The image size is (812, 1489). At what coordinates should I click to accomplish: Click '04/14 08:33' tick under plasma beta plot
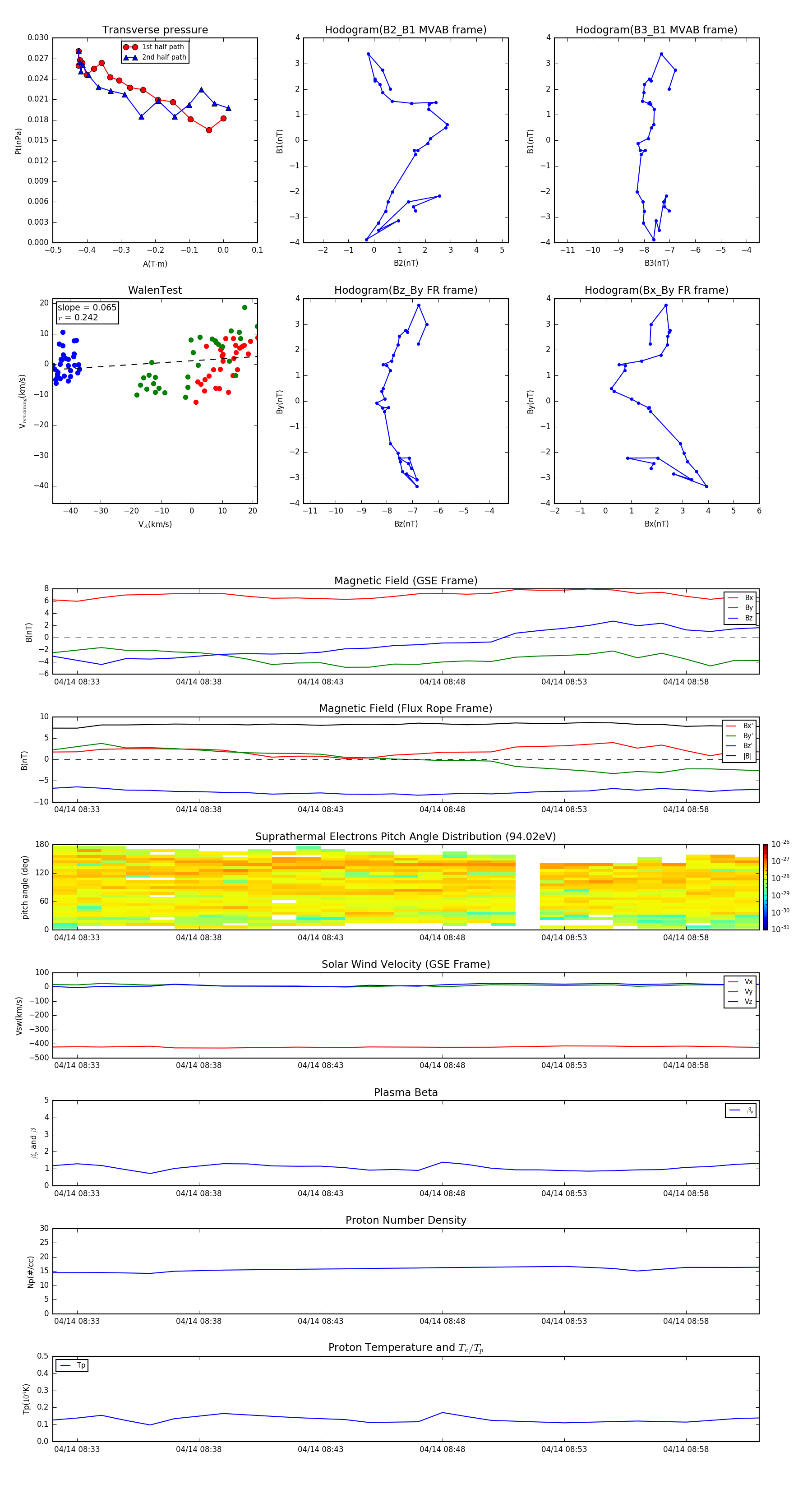77,1193
